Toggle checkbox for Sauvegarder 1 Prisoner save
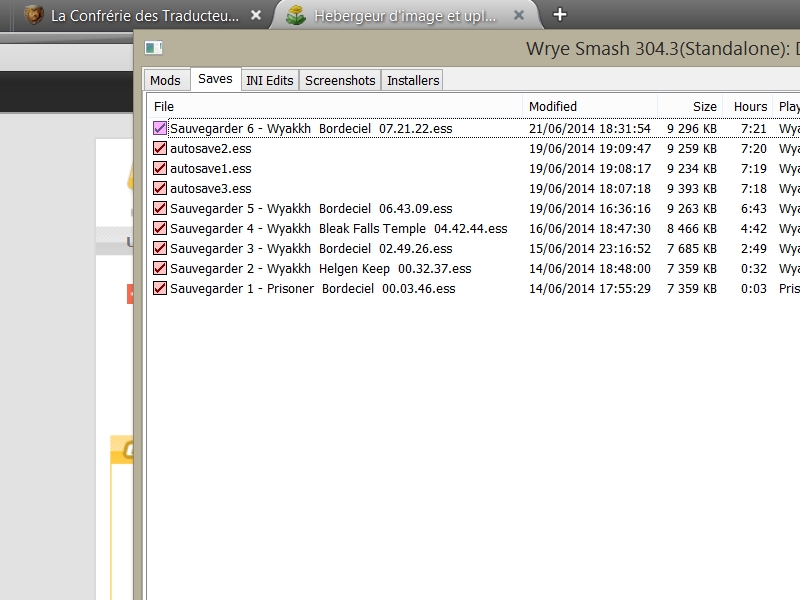This screenshot has height=600, width=800. click(160, 288)
